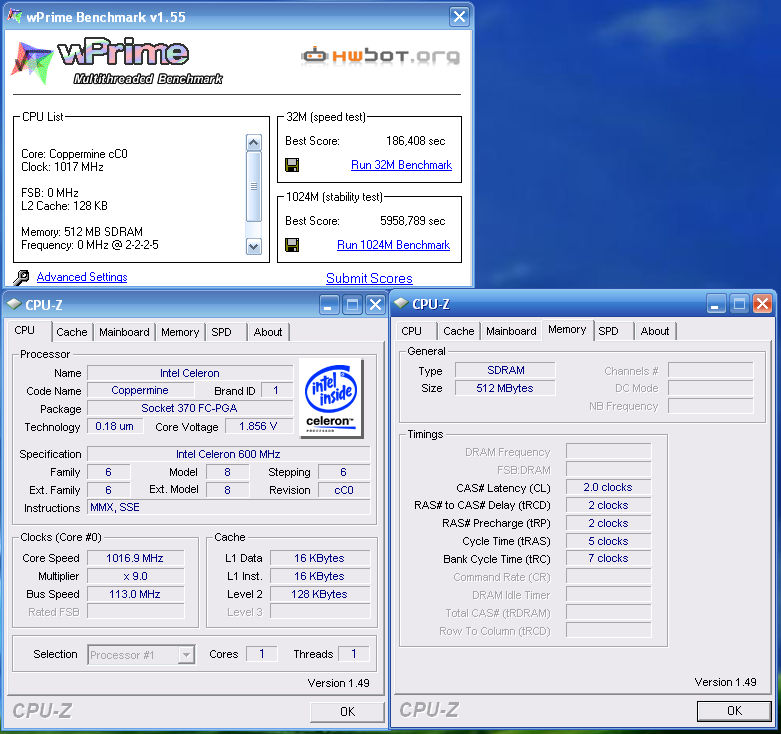This screenshot has height=734, width=781.
Task: Click the right CPU-Z window title icon
Action: (401, 303)
